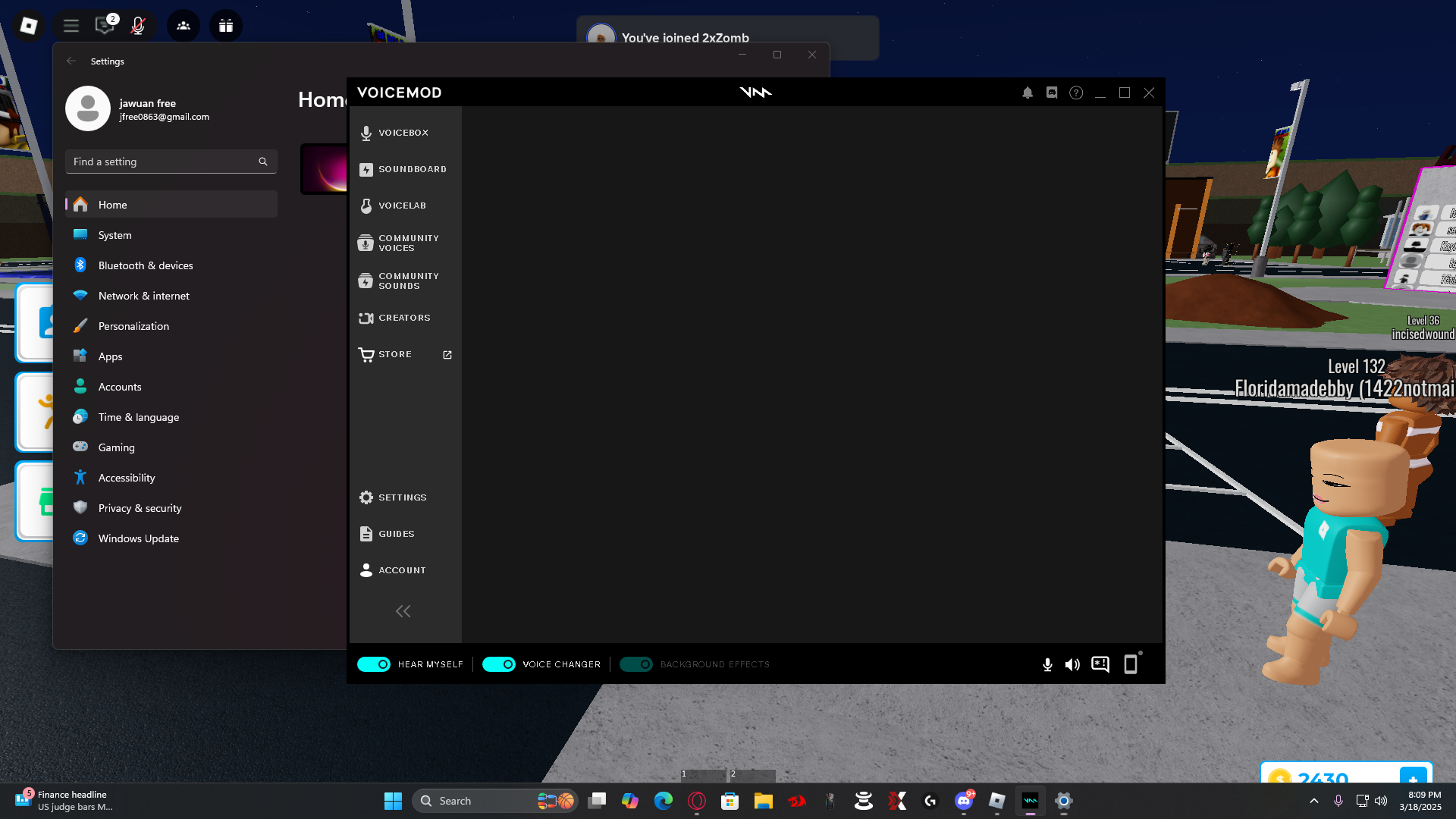The height and width of the screenshot is (819, 1456).
Task: Click the bleep censor icon in Voicemod bottom bar
Action: click(x=1100, y=664)
